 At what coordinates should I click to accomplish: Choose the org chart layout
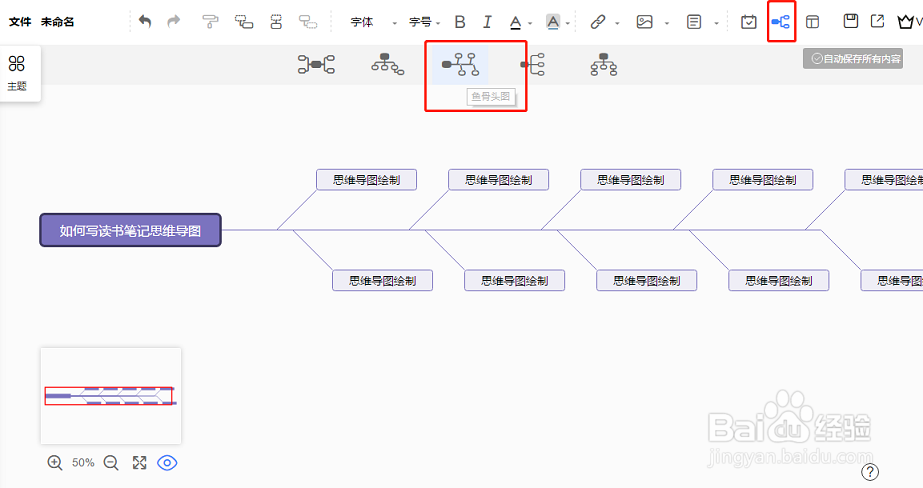[387, 64]
